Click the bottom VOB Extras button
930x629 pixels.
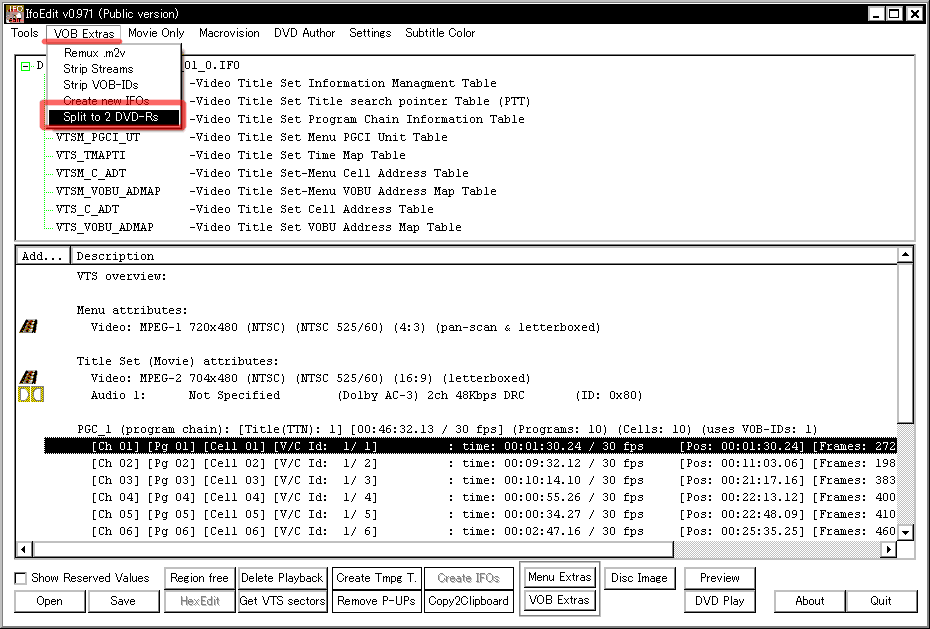point(559,600)
